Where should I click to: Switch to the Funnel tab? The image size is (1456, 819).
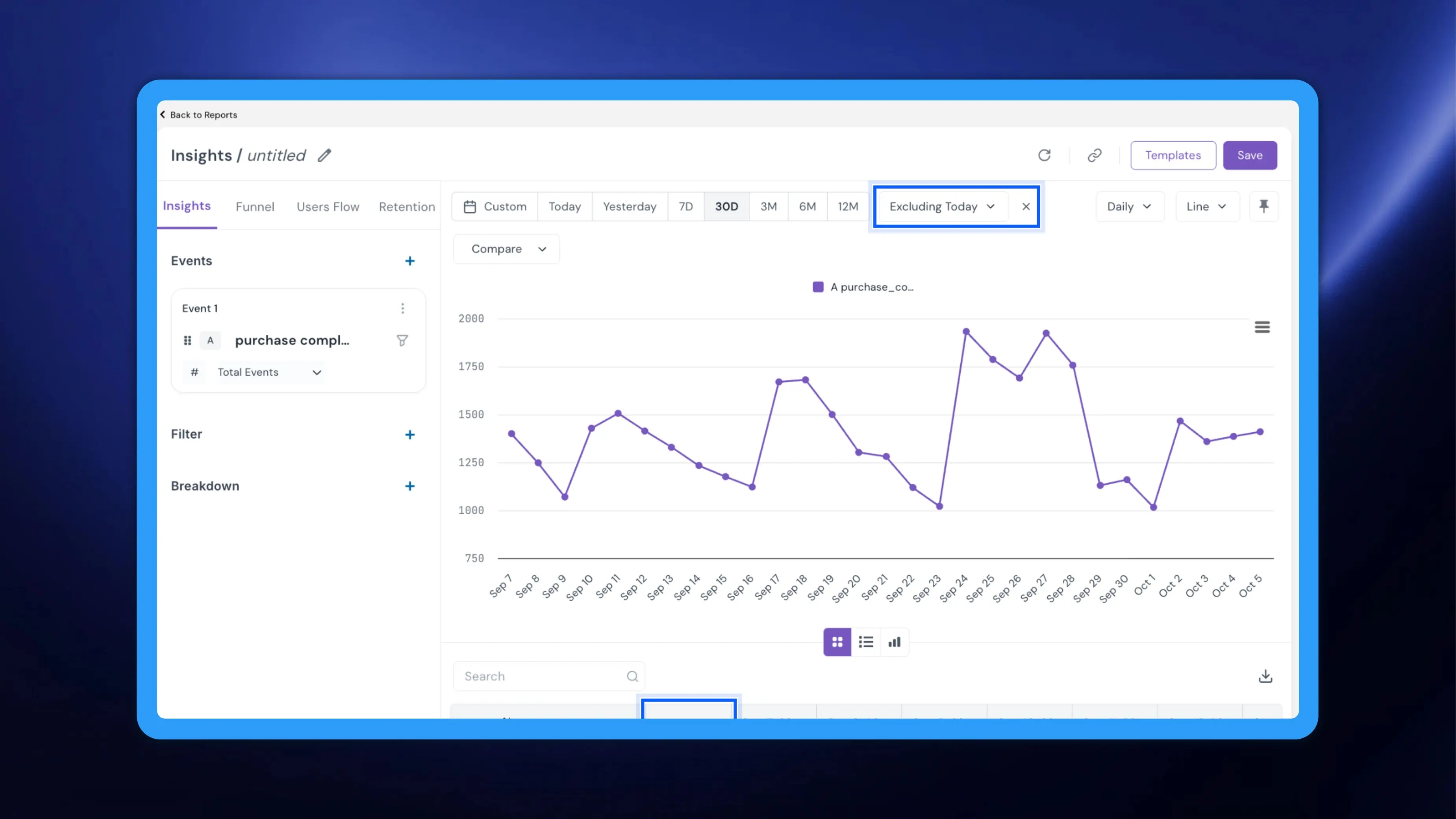(x=255, y=207)
